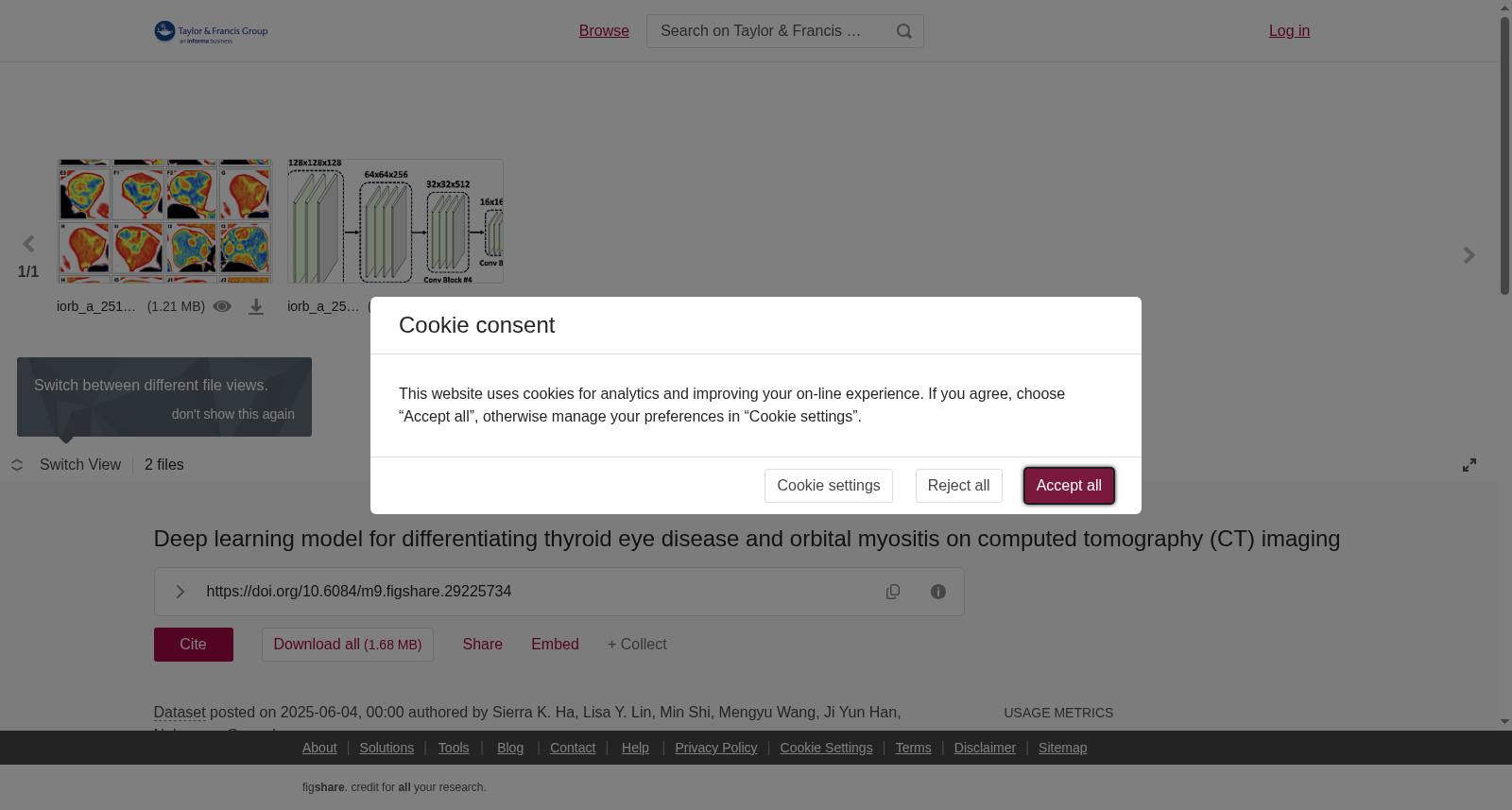Open Privacy Policy footer link
1512x810 pixels.
pos(716,748)
